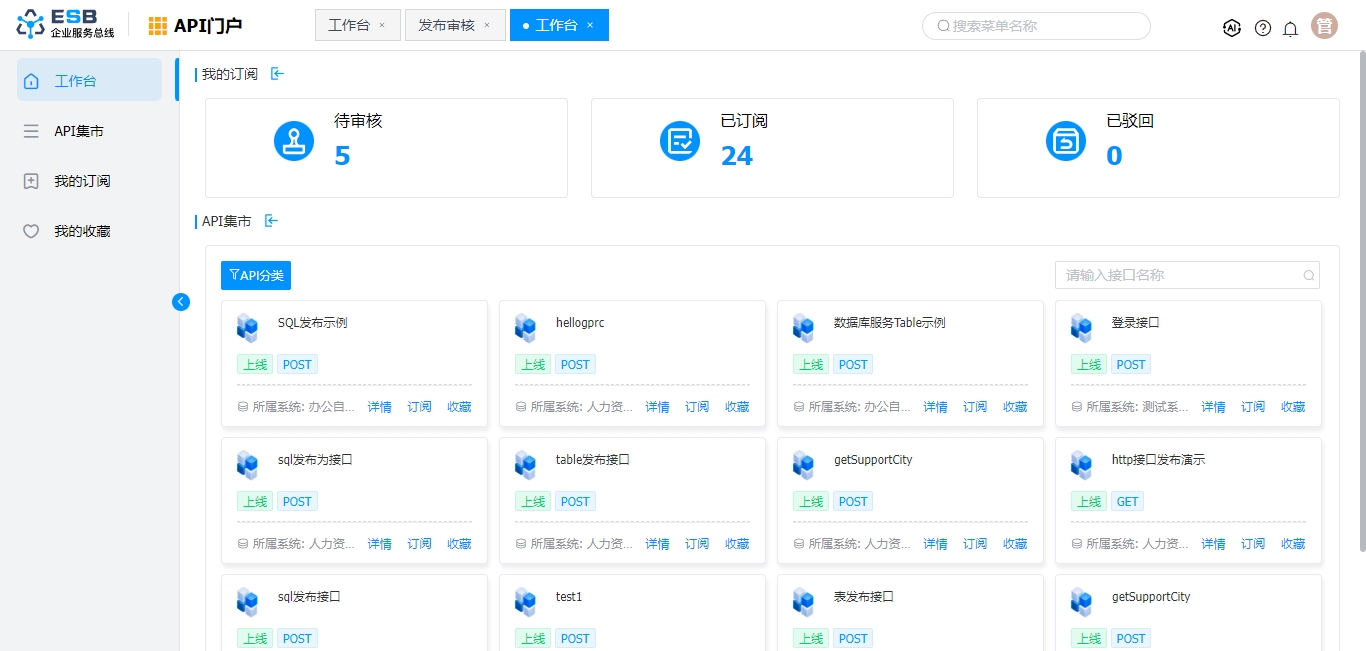Viewport: 1366px width, 651px height.
Task: Click the 已驳回 rejected icon
Action: (x=1066, y=140)
